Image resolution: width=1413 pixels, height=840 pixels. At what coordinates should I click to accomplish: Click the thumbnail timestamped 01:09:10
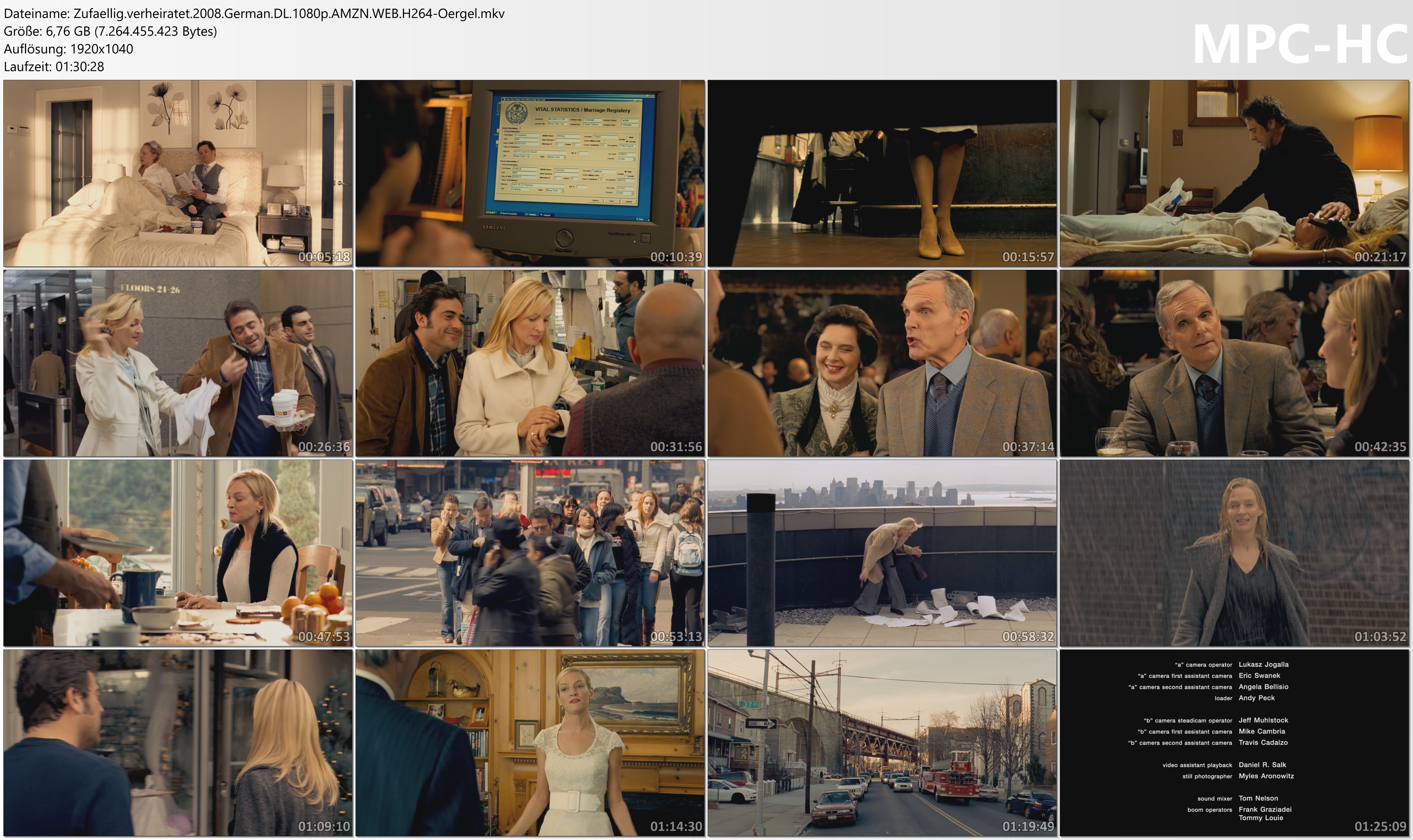178,742
